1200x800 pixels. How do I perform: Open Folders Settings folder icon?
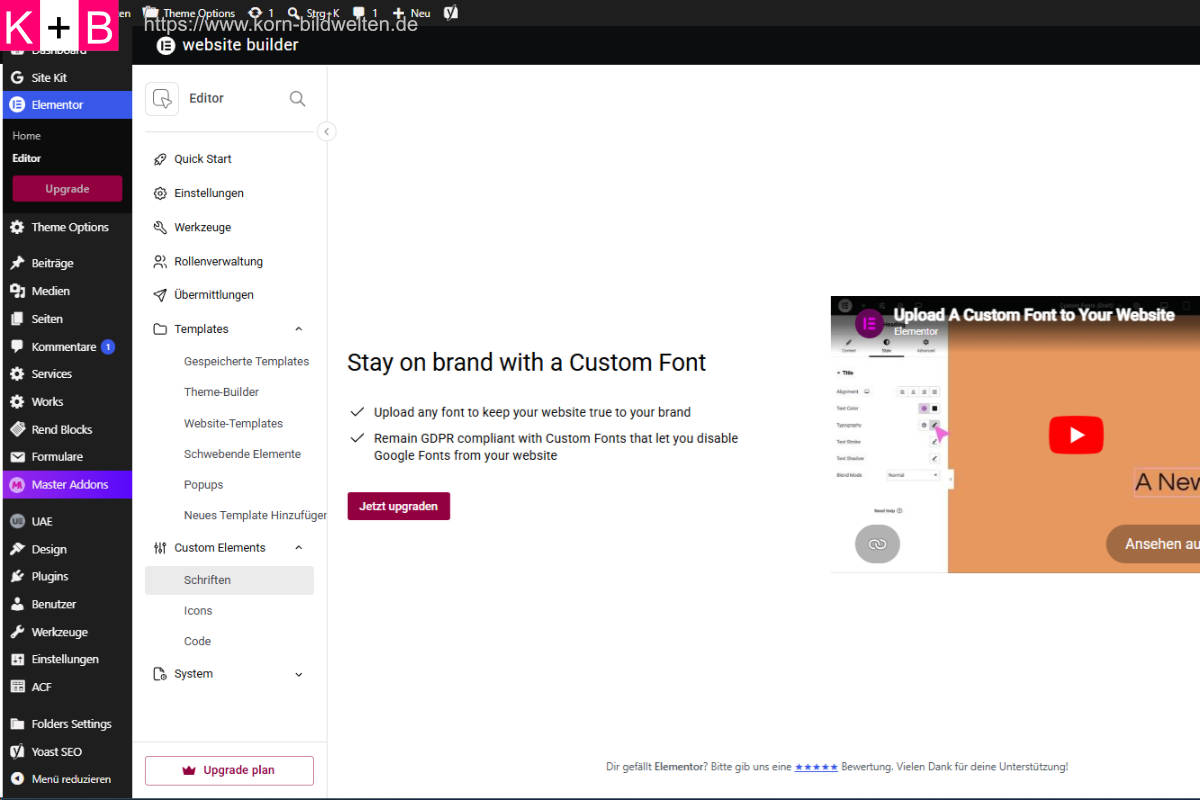pyautogui.click(x=16, y=724)
